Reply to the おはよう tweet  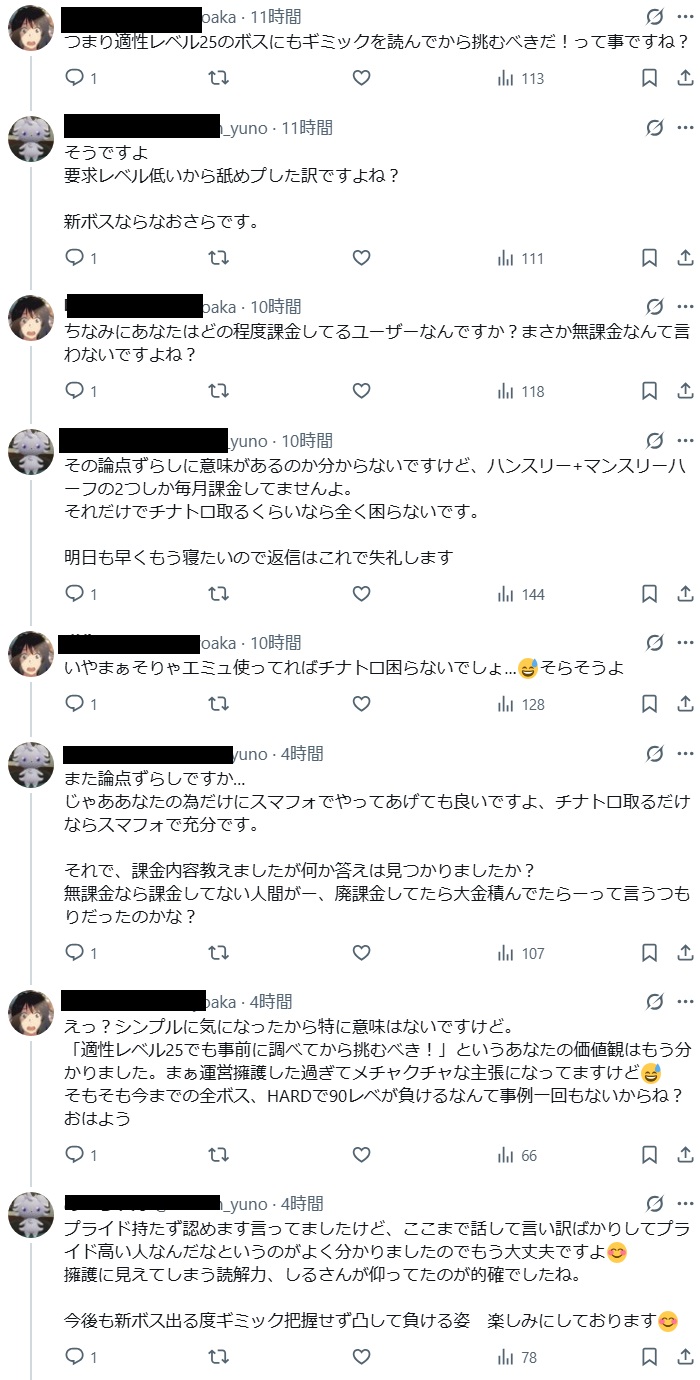click(74, 1155)
